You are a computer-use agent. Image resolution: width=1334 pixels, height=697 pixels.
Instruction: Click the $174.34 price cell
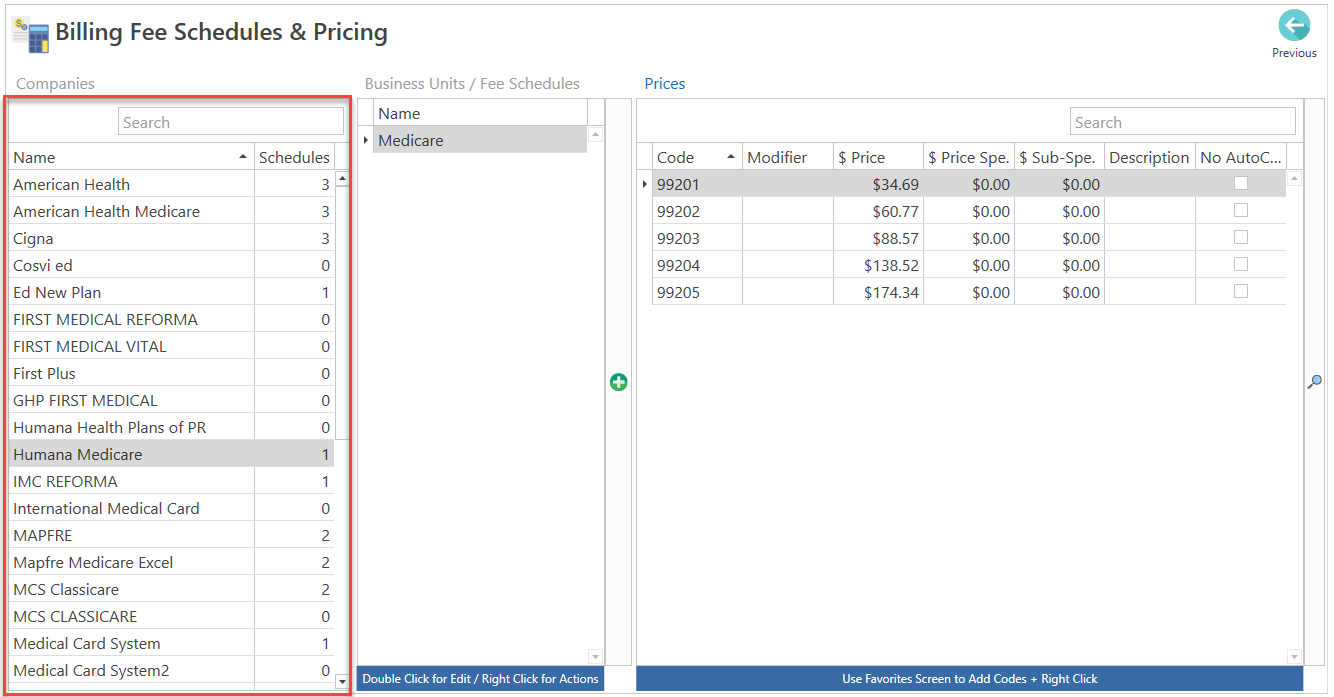pyautogui.click(x=878, y=292)
